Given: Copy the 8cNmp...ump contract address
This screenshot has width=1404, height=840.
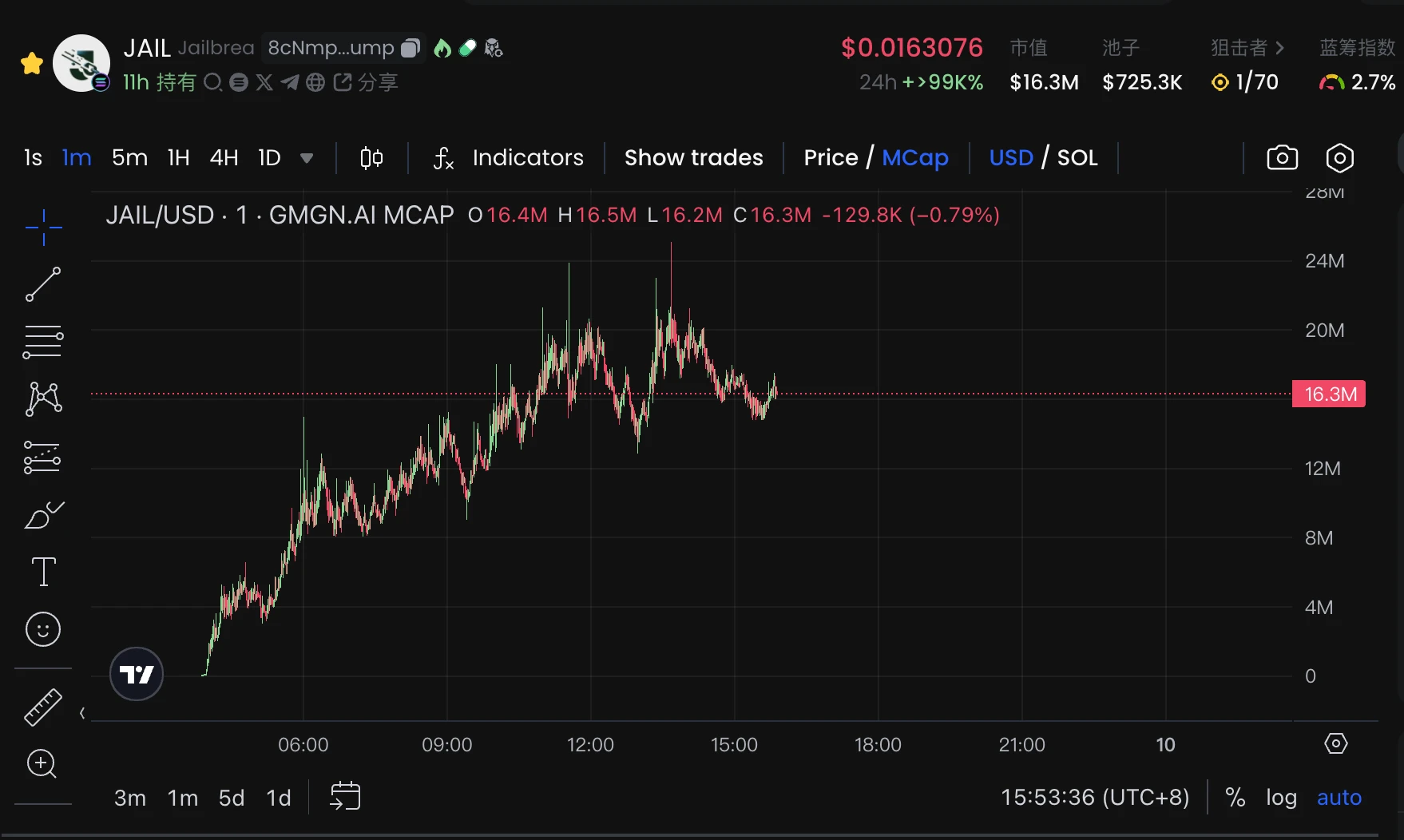Looking at the screenshot, I should (410, 48).
